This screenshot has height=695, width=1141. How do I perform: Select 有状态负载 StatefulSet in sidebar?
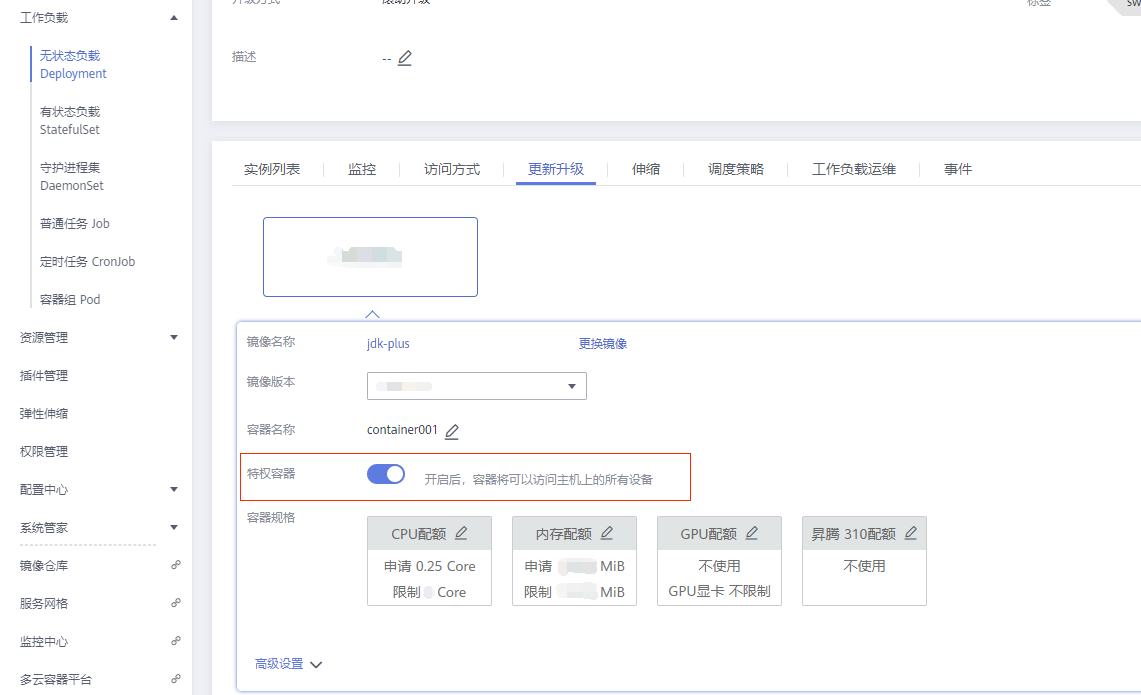click(70, 121)
